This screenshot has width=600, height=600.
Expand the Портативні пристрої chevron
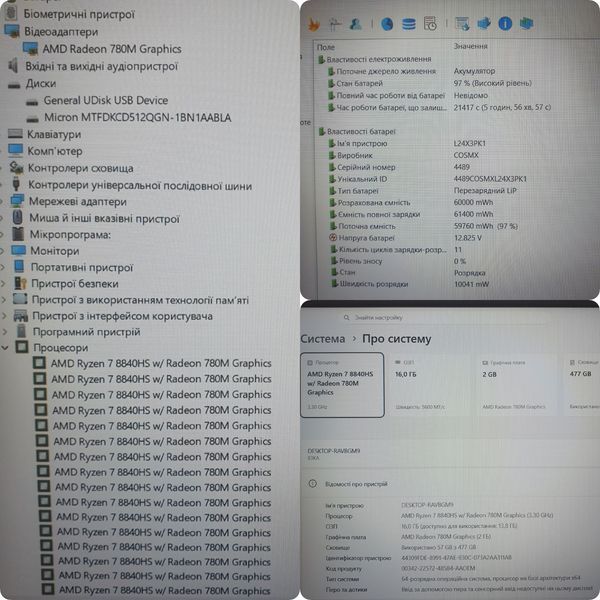point(3,267)
